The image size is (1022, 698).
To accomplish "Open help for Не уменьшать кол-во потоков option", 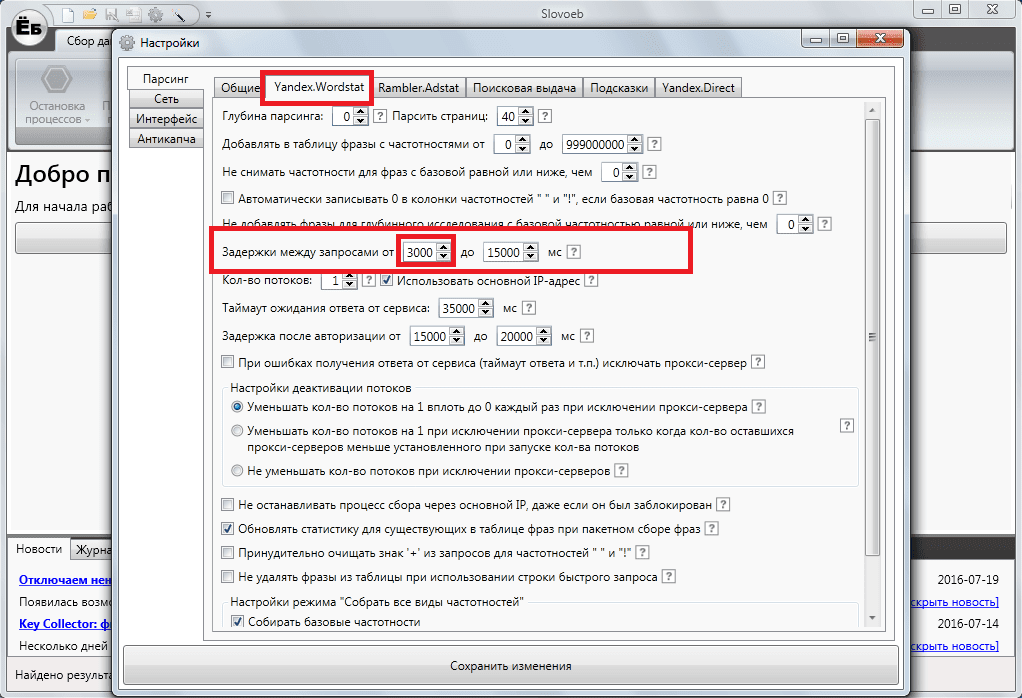I will click(x=621, y=471).
